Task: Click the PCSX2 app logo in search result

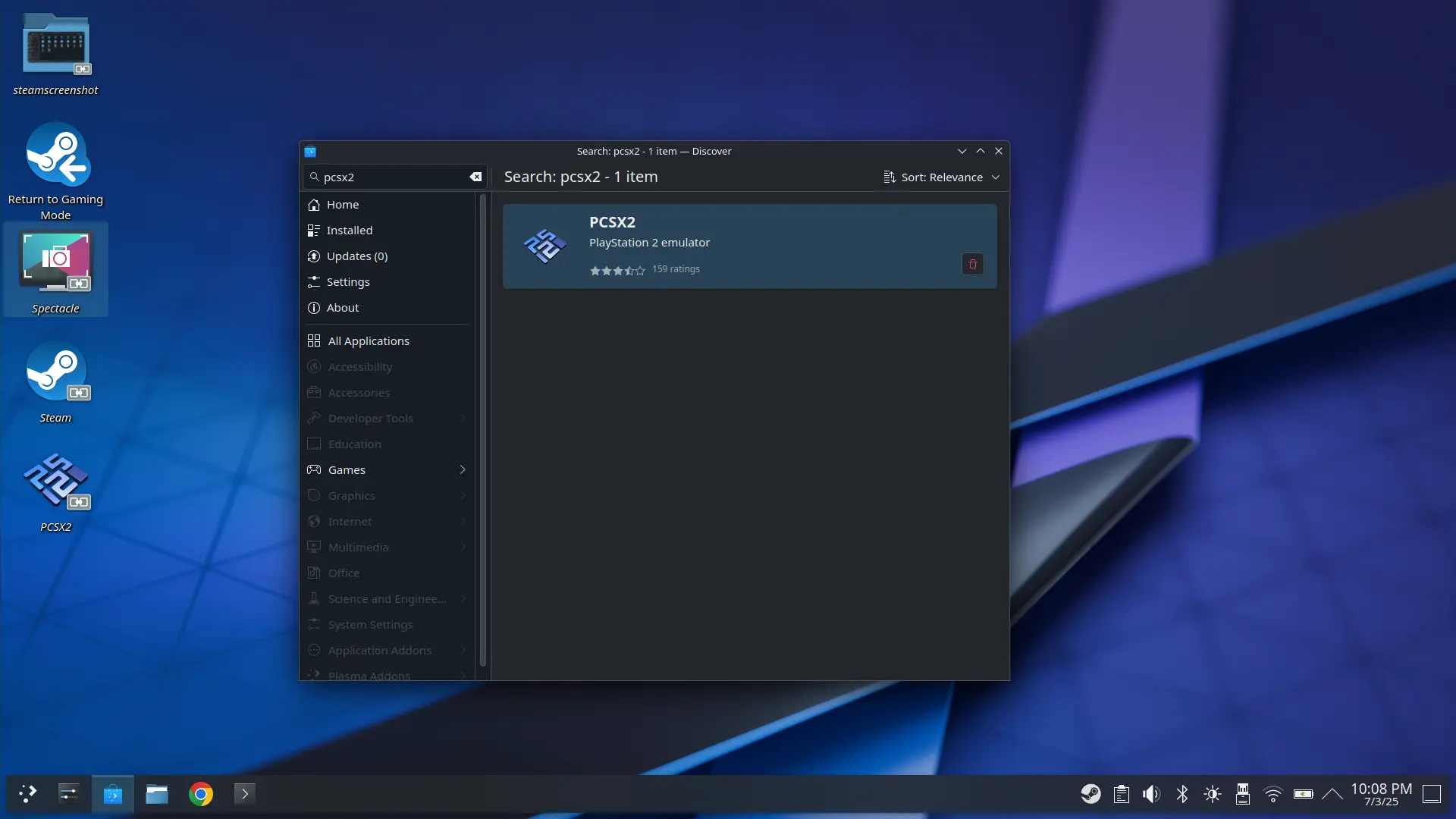Action: point(544,246)
